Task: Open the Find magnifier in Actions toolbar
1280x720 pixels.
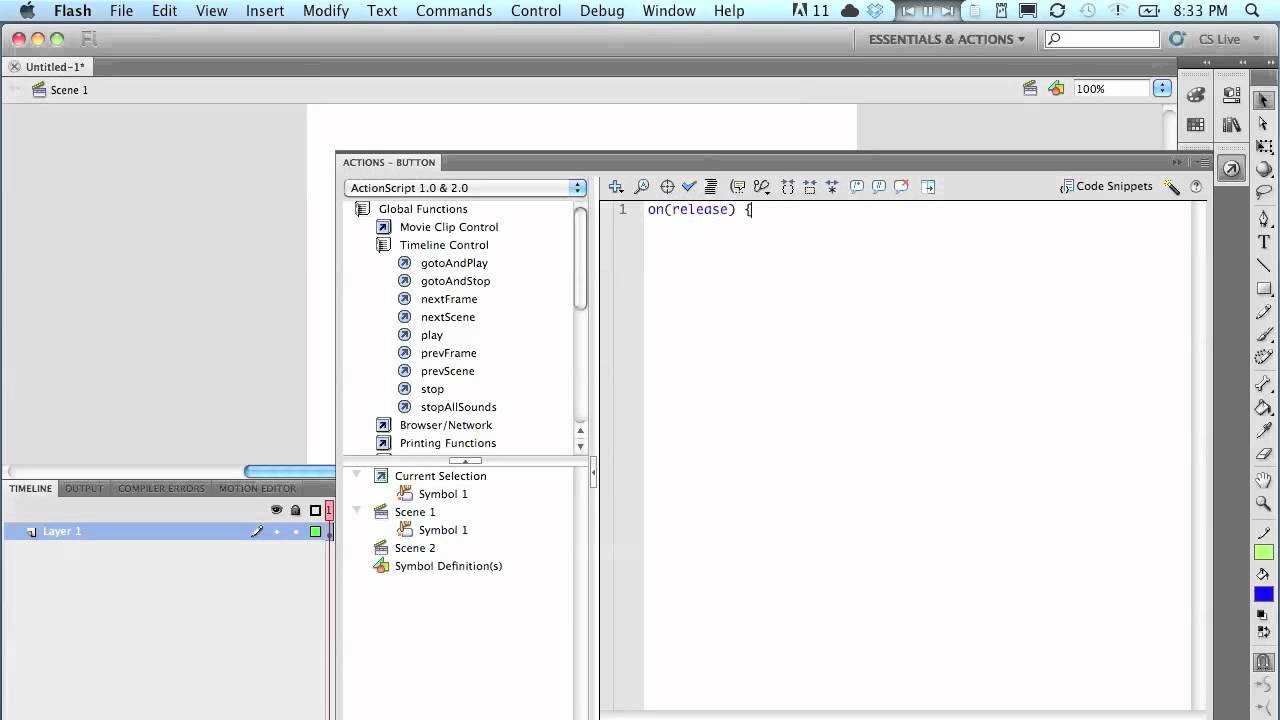Action: [642, 187]
